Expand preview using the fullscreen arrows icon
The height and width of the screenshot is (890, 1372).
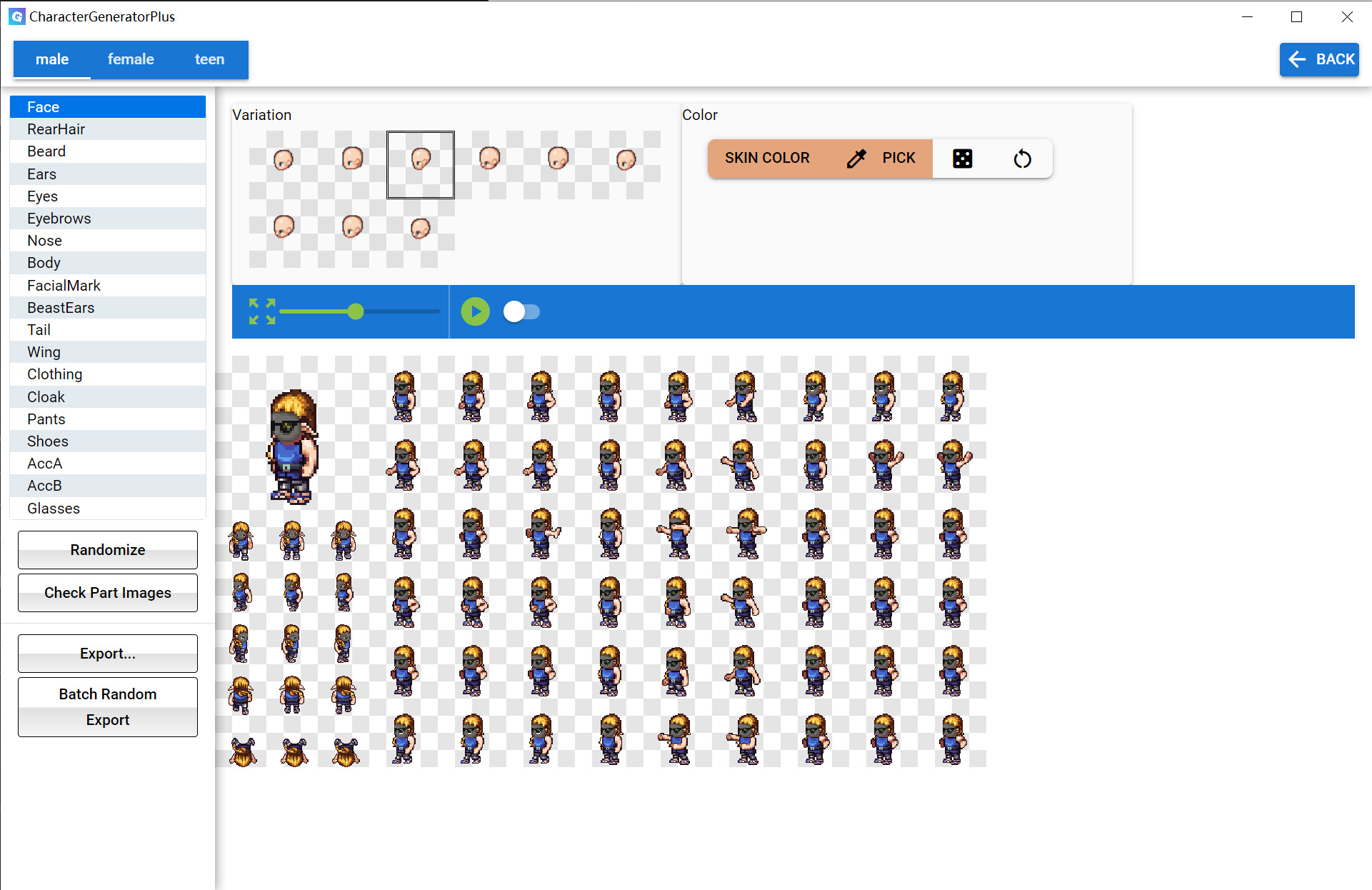(x=261, y=311)
